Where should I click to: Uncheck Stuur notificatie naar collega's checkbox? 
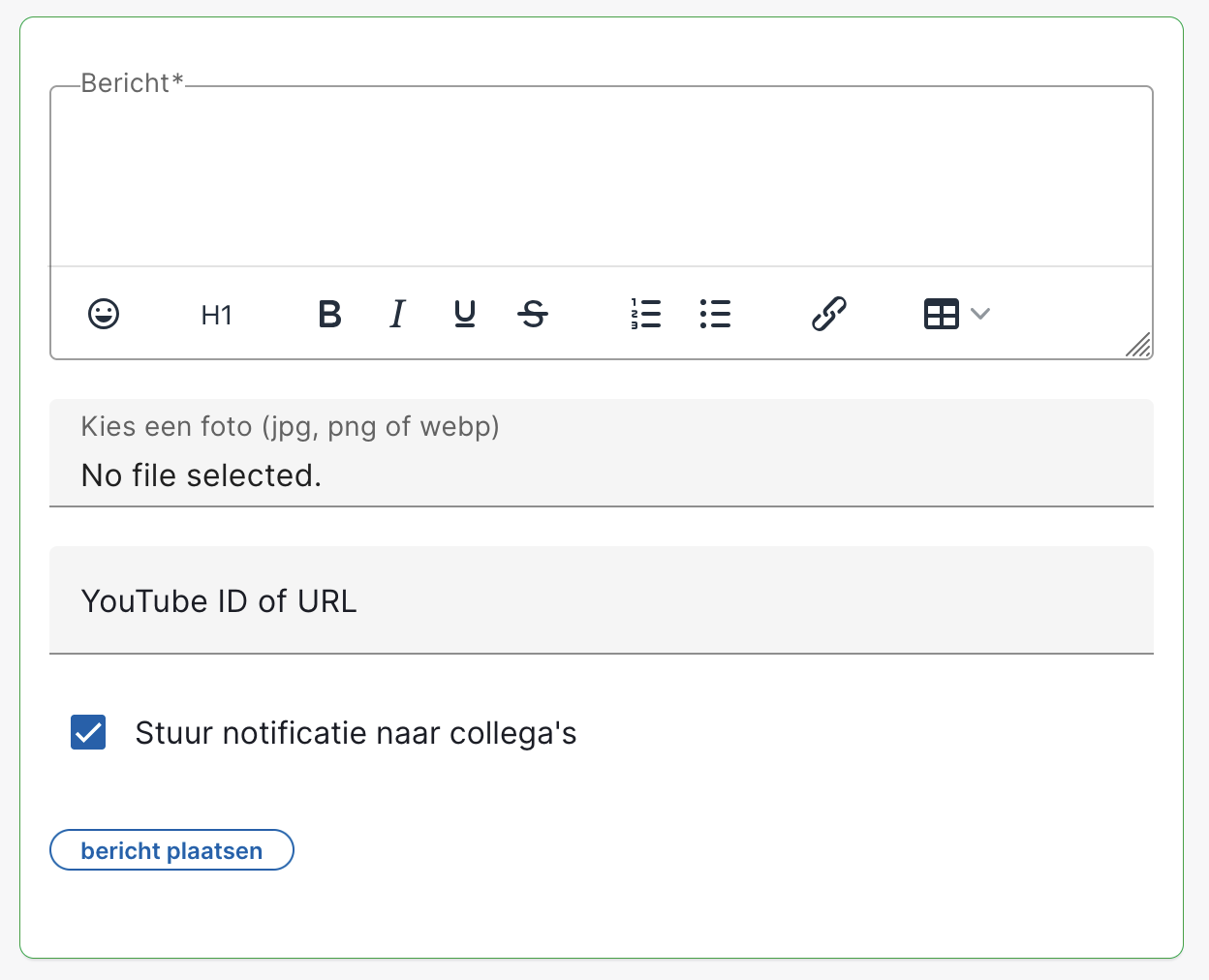pos(88,733)
